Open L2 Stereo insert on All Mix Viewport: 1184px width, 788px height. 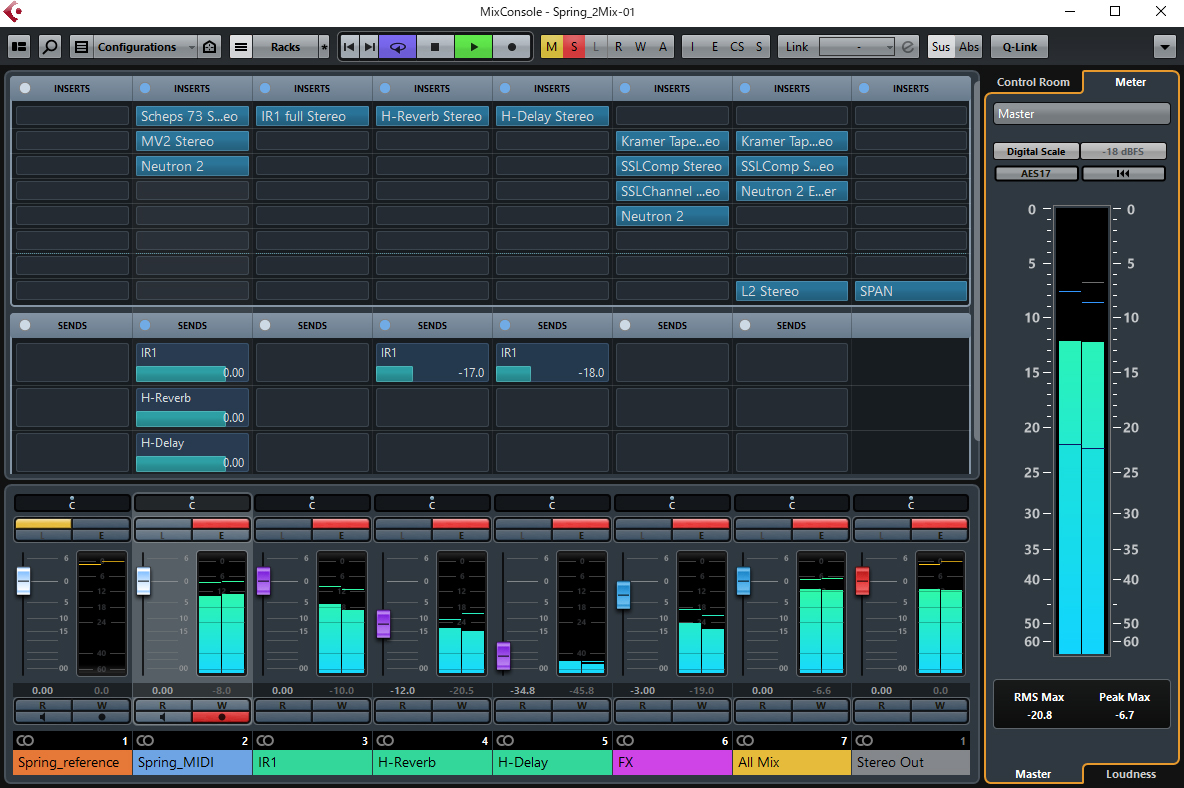[792, 291]
